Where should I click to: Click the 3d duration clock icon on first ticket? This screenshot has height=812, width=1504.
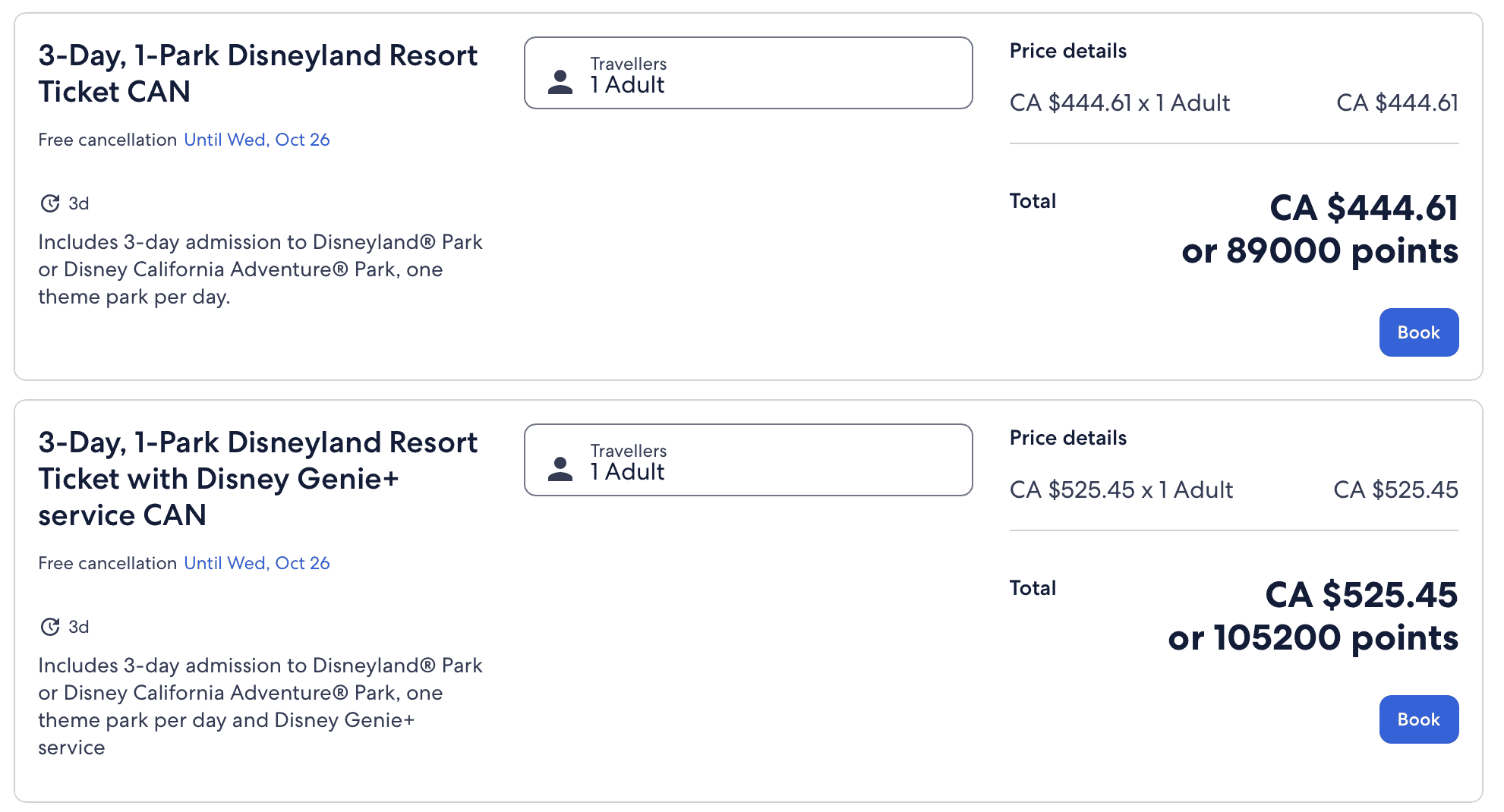pyautogui.click(x=50, y=203)
